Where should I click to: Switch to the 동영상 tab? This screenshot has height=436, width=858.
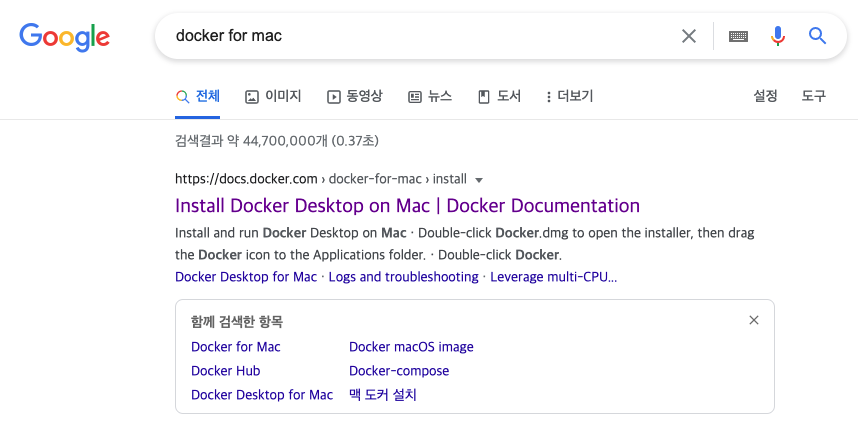[x=355, y=96]
